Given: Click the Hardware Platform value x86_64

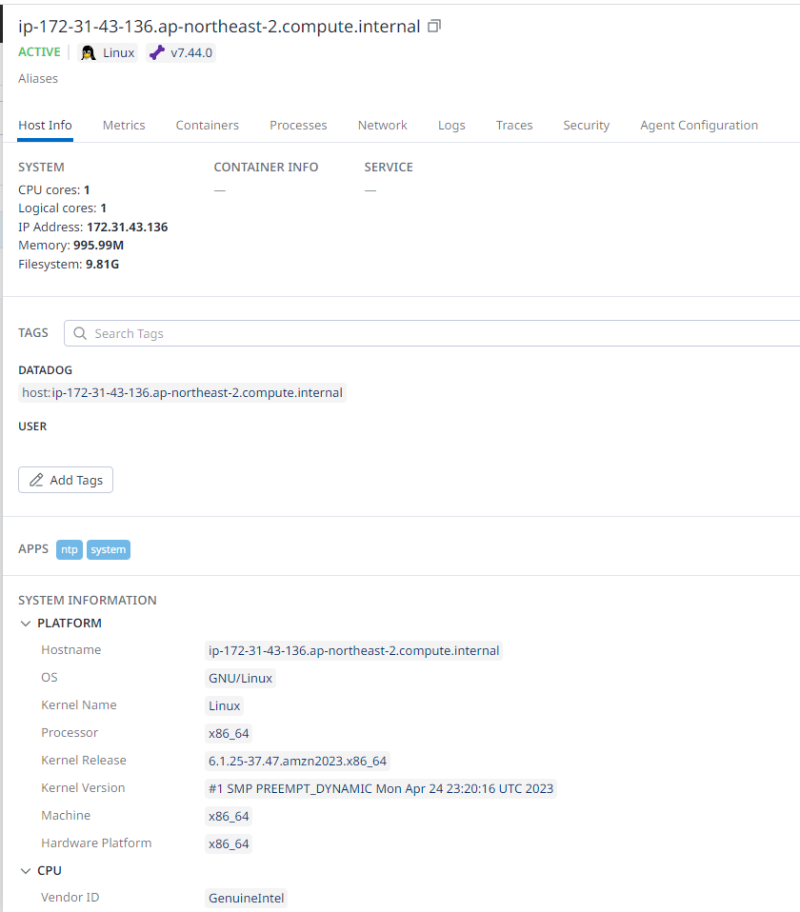Looking at the screenshot, I should pos(229,844).
